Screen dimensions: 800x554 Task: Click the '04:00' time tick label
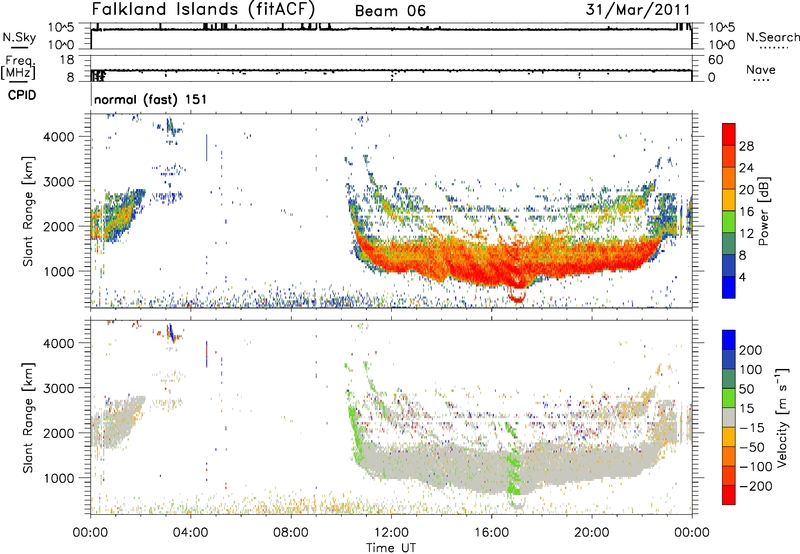tap(191, 533)
